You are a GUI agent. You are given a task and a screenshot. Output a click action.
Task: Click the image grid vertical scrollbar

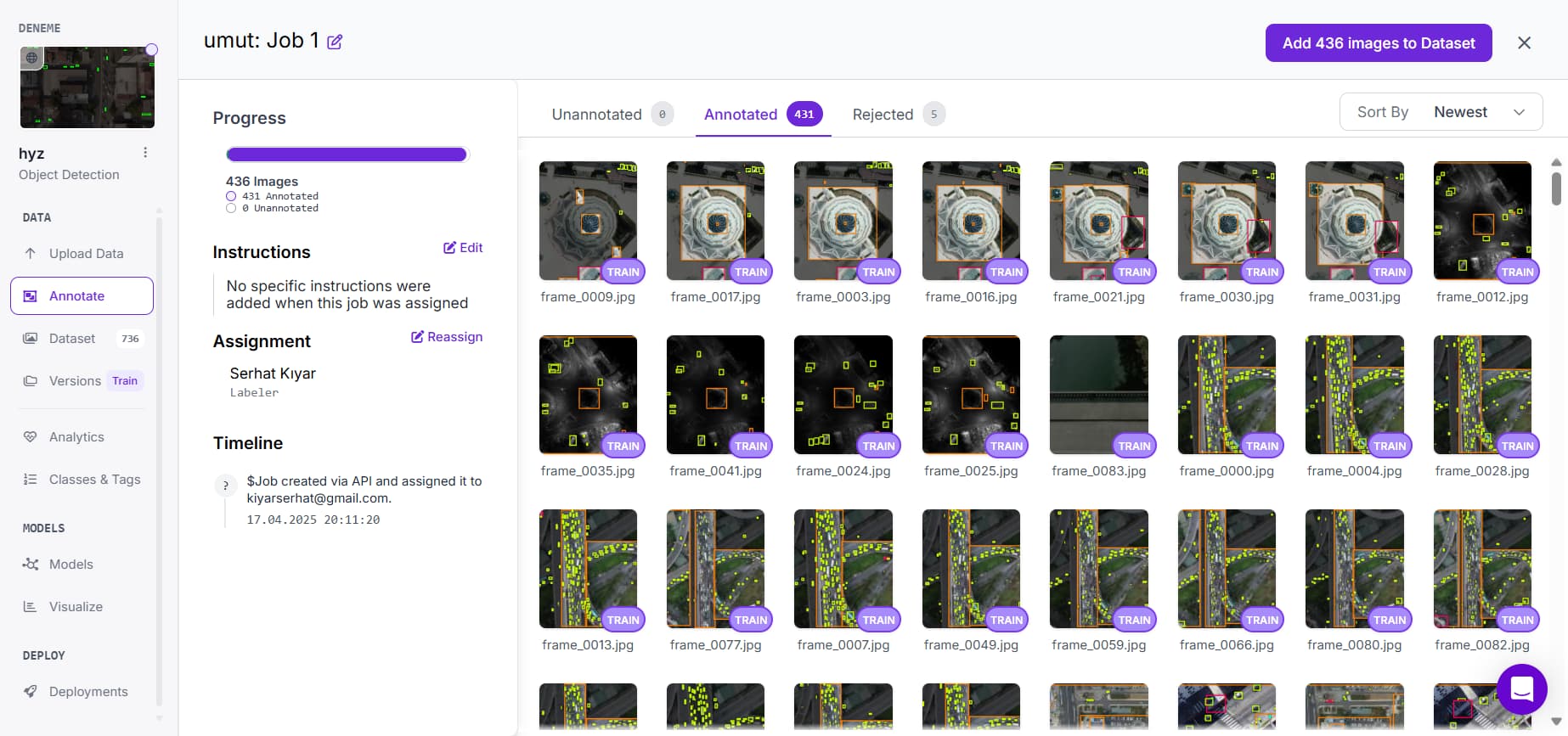(1556, 188)
